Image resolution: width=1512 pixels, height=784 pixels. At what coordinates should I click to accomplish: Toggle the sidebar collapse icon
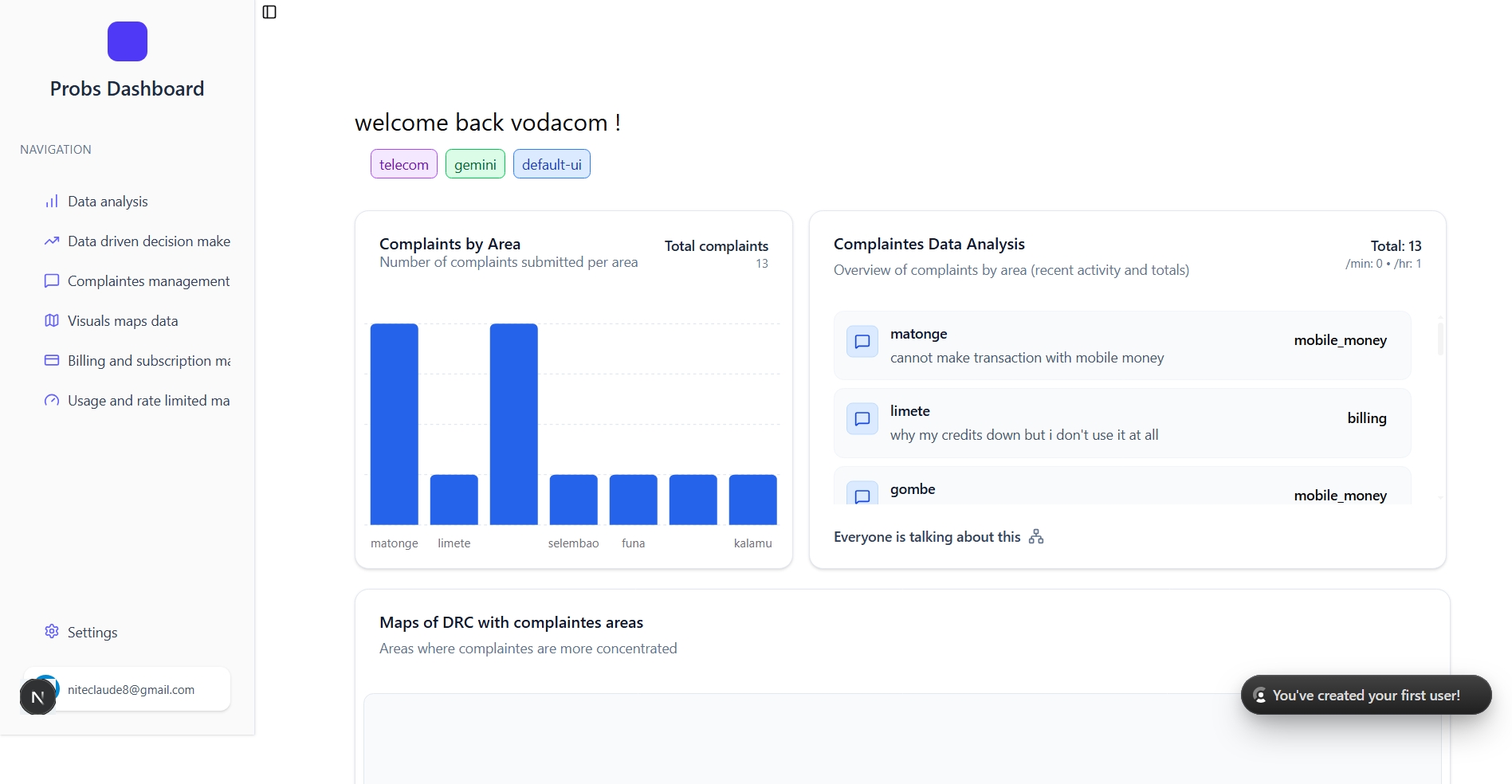tap(269, 12)
